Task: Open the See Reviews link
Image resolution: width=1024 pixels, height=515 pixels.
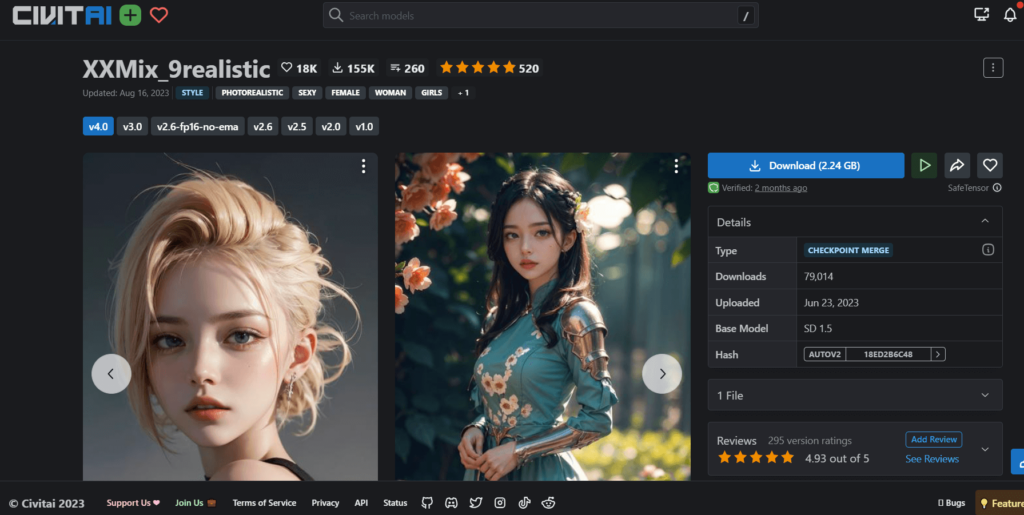Action: pyautogui.click(x=931, y=459)
